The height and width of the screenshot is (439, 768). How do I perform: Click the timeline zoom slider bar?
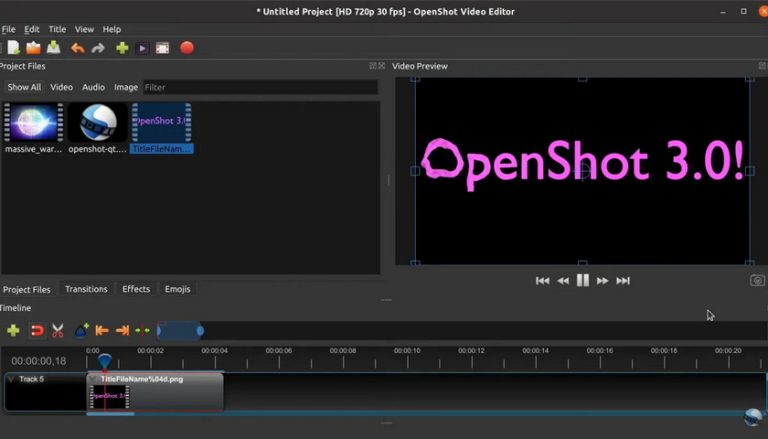(180, 330)
